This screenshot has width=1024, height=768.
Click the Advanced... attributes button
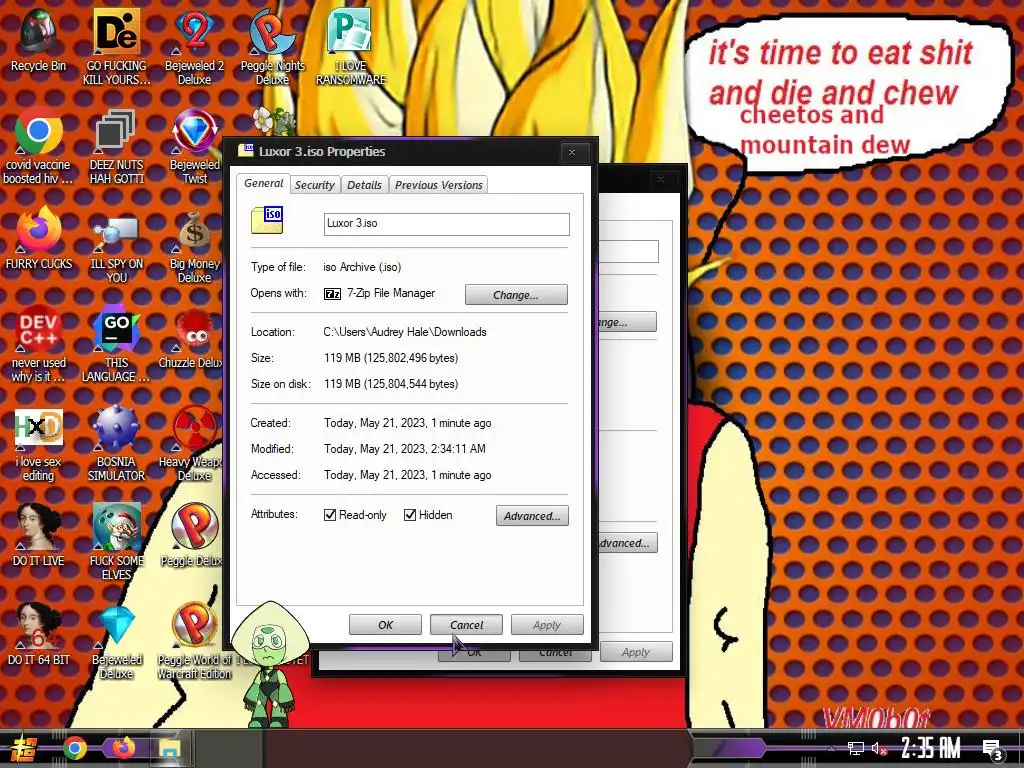[x=532, y=516]
